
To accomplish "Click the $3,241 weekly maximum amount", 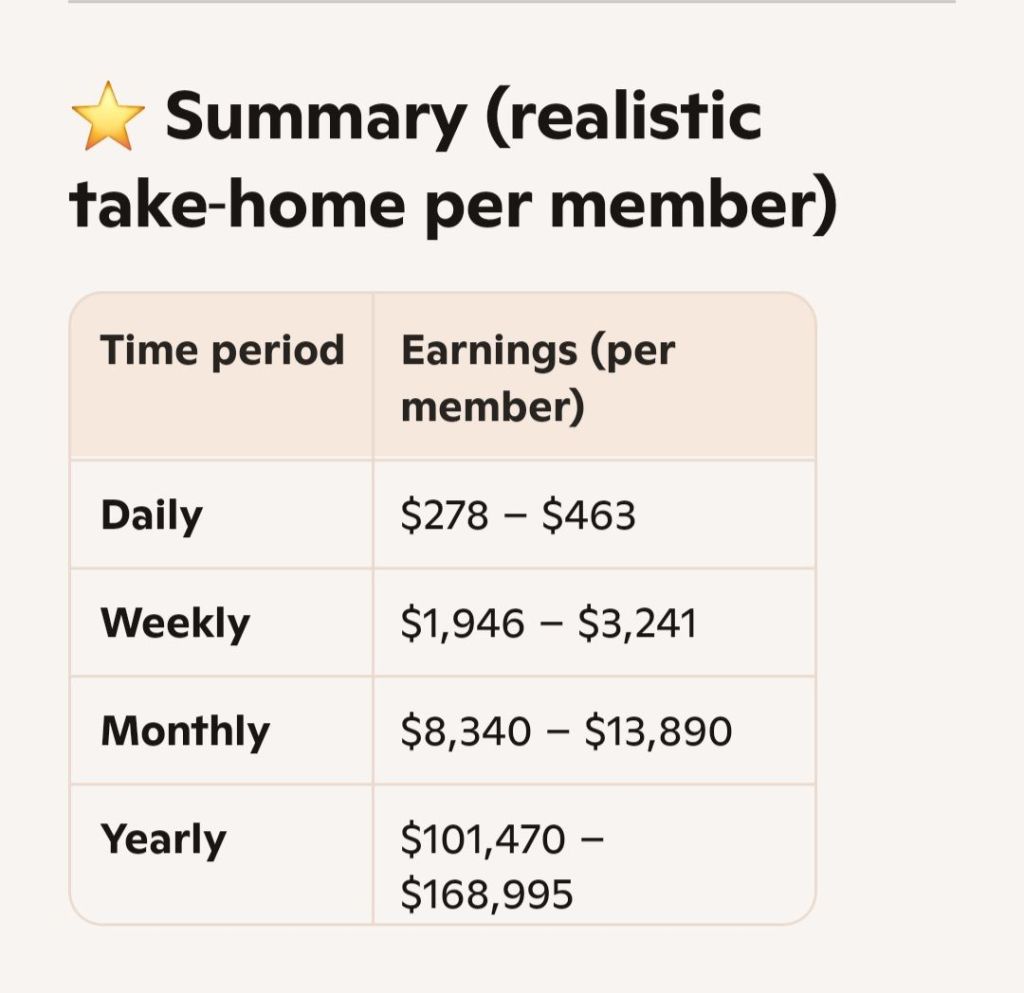I will tap(637, 623).
